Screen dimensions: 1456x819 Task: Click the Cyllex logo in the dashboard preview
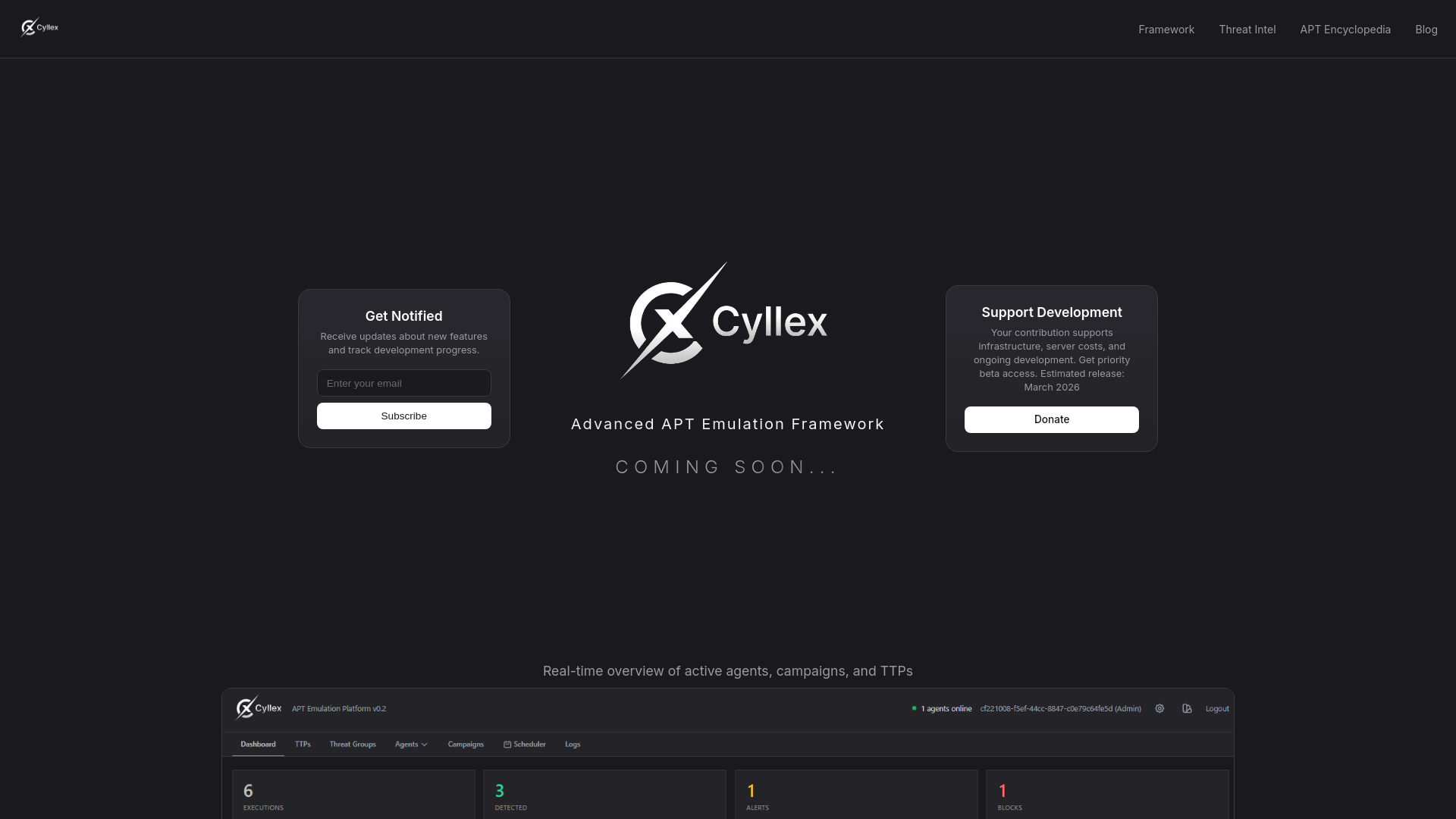pyautogui.click(x=258, y=707)
